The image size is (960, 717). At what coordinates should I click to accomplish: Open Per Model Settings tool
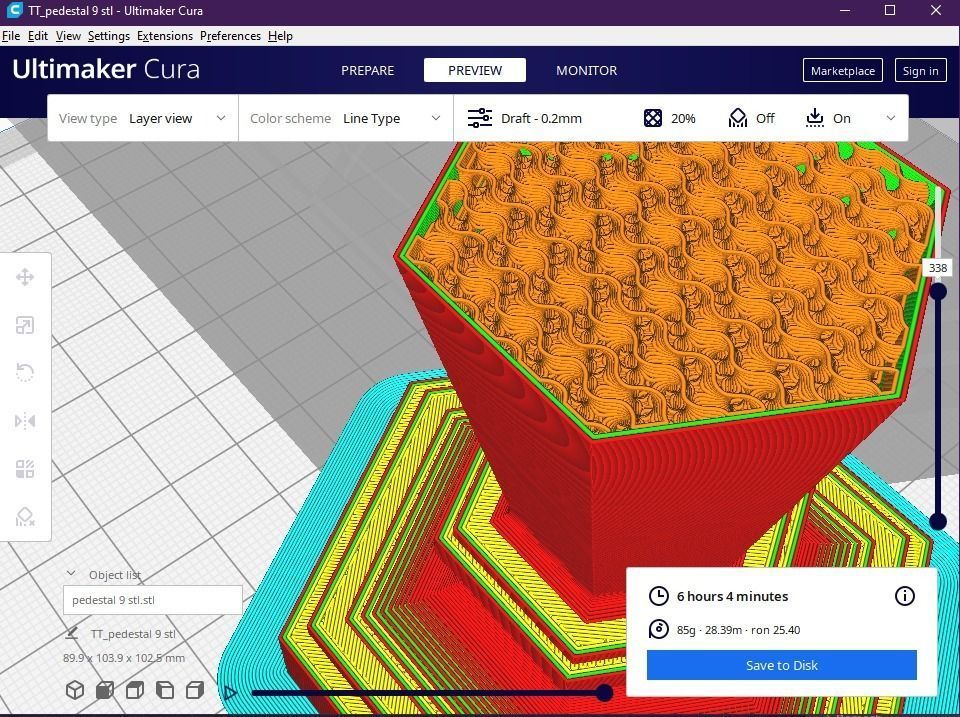tap(25, 469)
